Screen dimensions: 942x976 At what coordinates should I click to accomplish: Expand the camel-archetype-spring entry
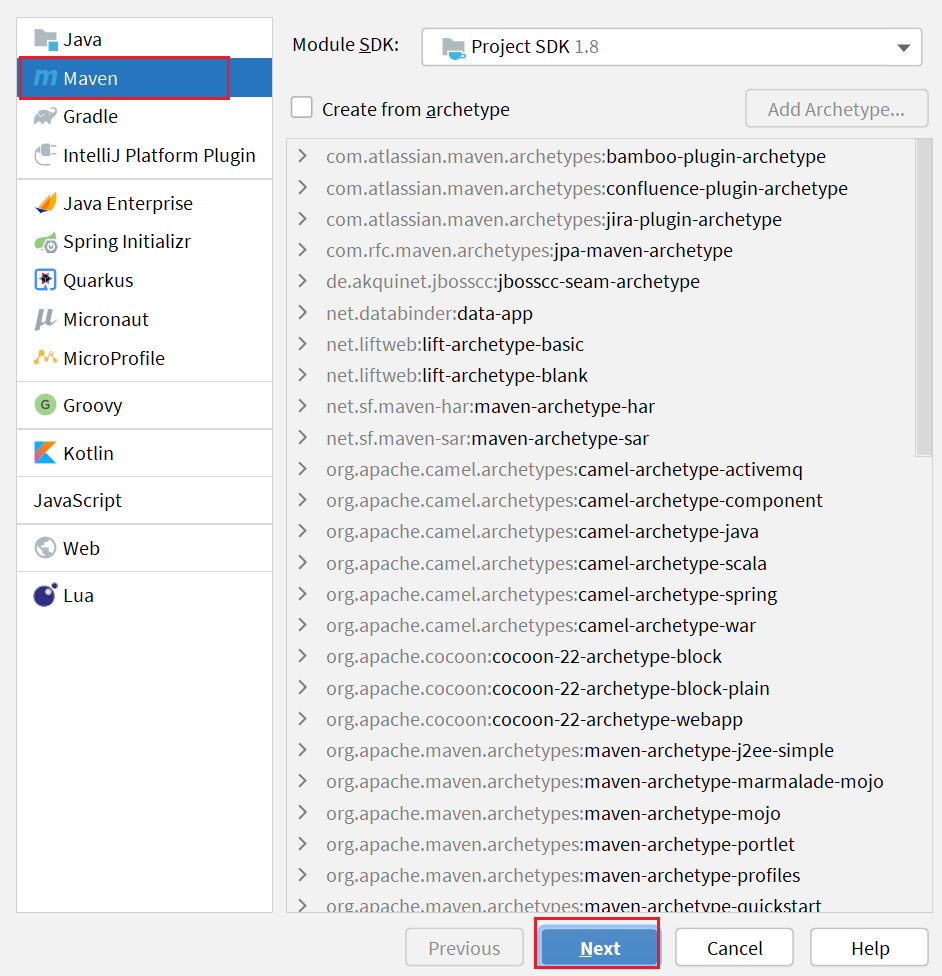tap(303, 594)
